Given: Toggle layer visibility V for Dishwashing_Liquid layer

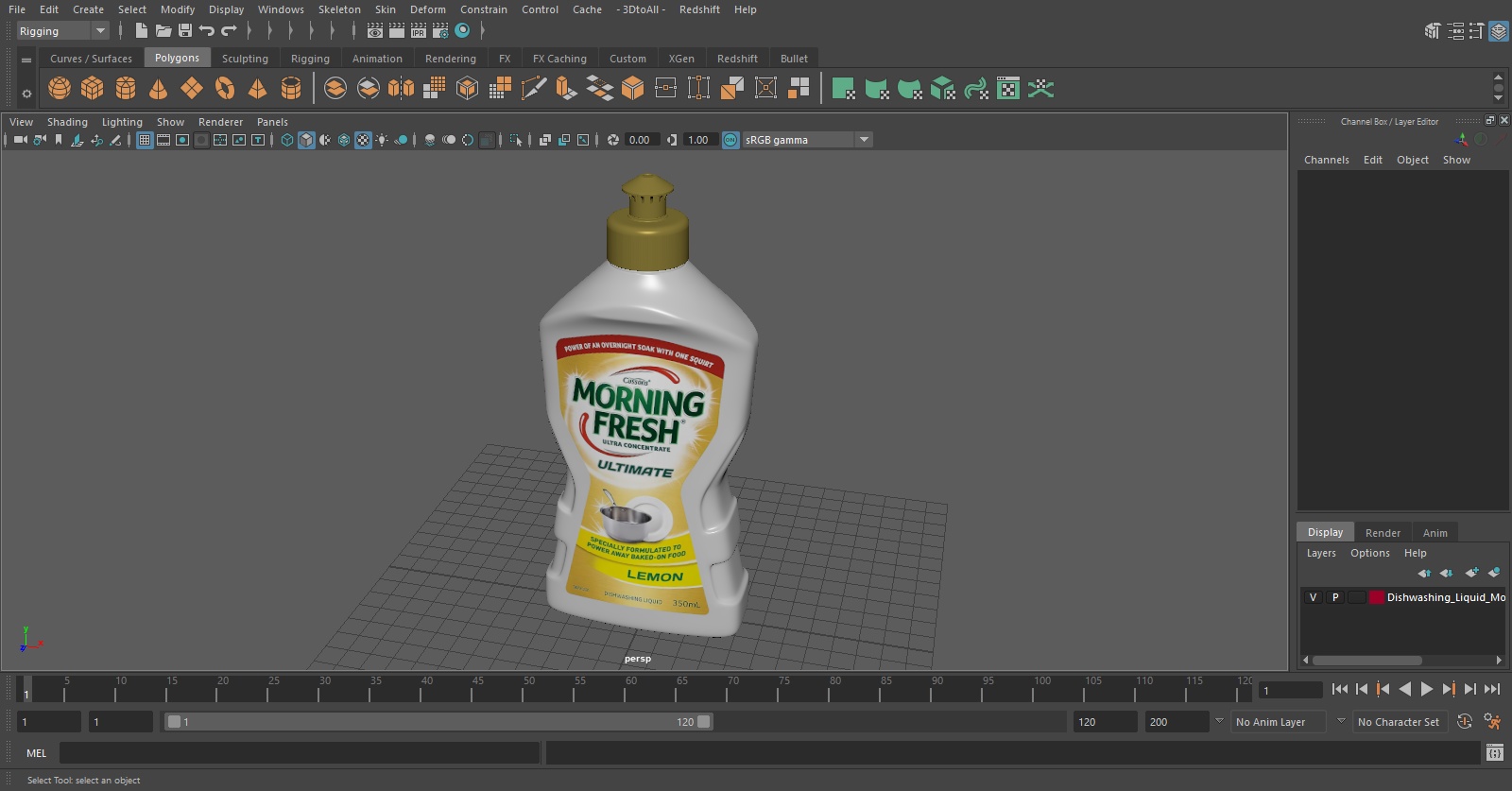Looking at the screenshot, I should [1313, 597].
